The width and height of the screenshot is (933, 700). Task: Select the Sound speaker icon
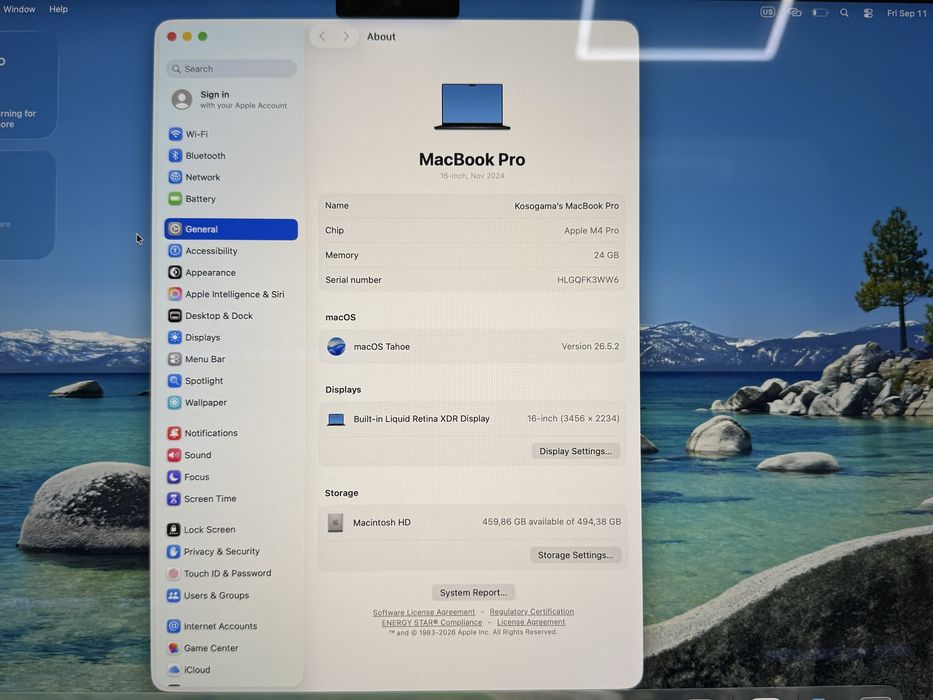point(174,455)
